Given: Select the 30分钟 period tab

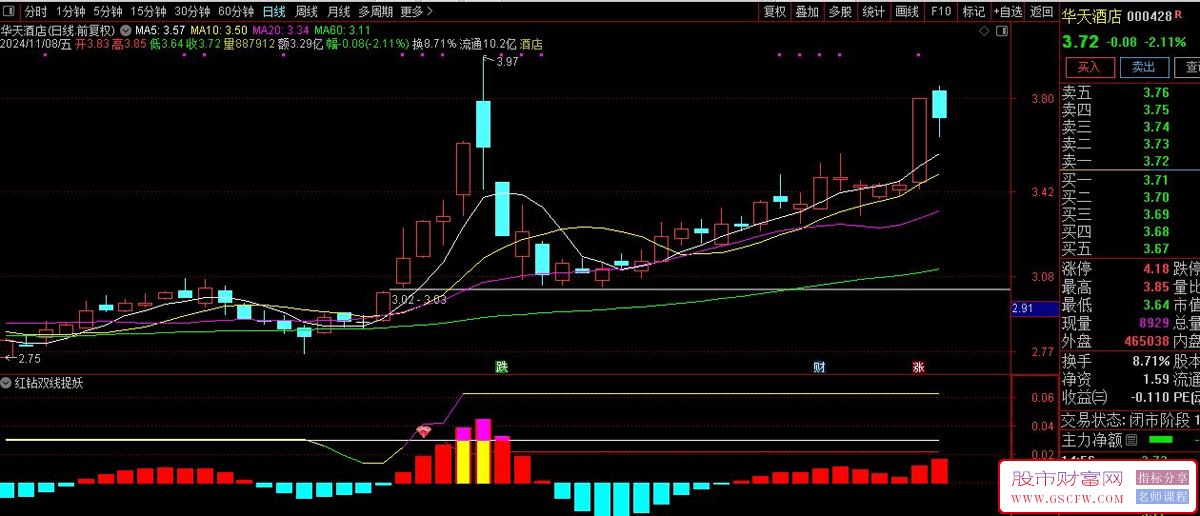Looking at the screenshot, I should tap(192, 12).
